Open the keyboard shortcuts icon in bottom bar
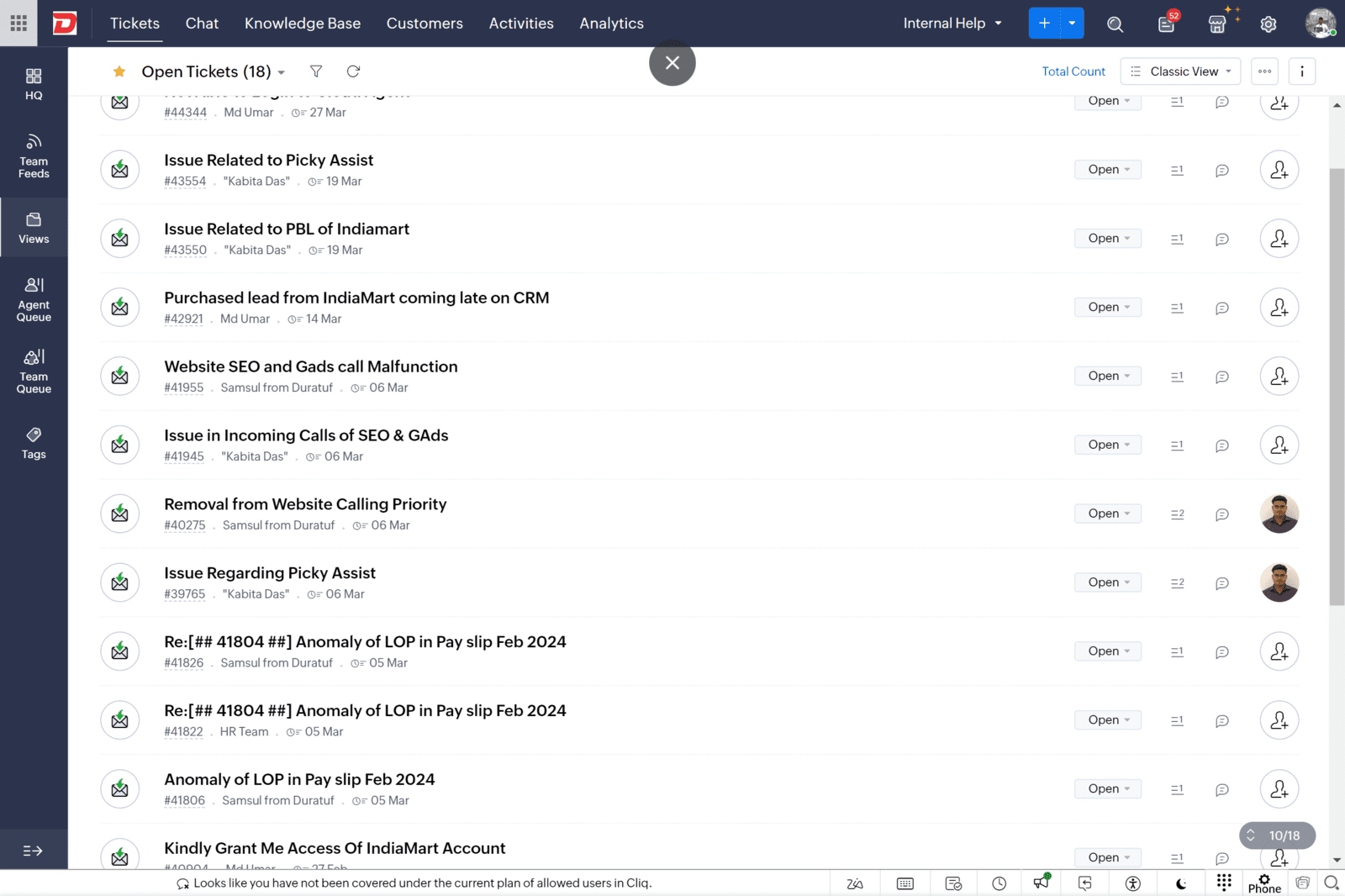Screen dimensions: 1345x896 tap(905, 883)
